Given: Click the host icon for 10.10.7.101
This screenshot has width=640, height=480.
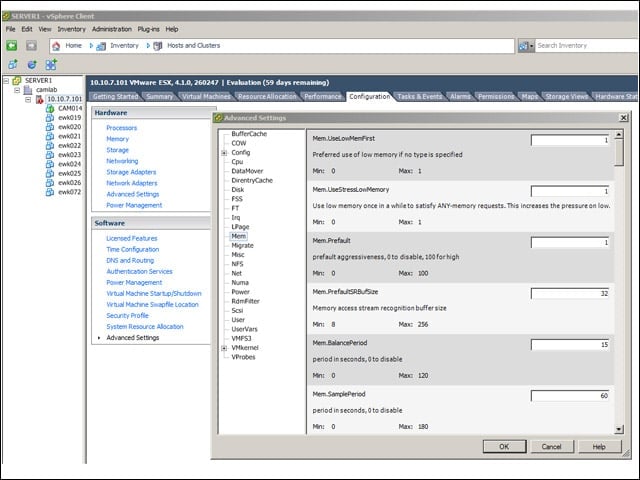Looking at the screenshot, I should tap(39, 99).
